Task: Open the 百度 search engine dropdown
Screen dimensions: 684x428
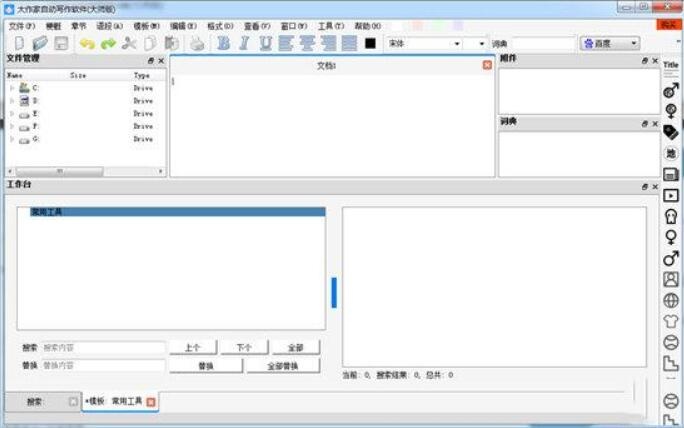Action: pyautogui.click(x=633, y=43)
